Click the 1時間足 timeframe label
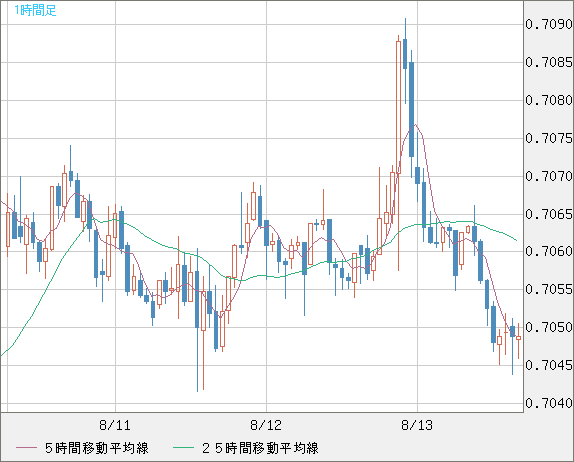 tap(35, 10)
